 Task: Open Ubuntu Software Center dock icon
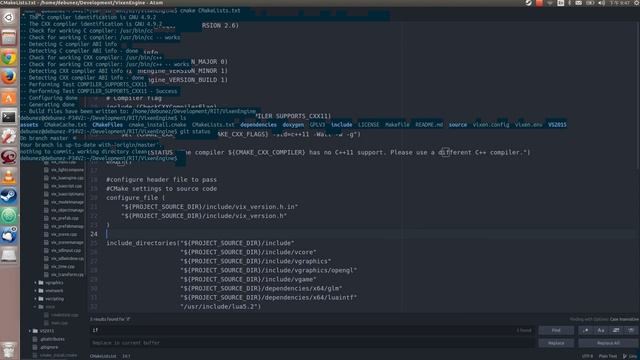click(9, 98)
